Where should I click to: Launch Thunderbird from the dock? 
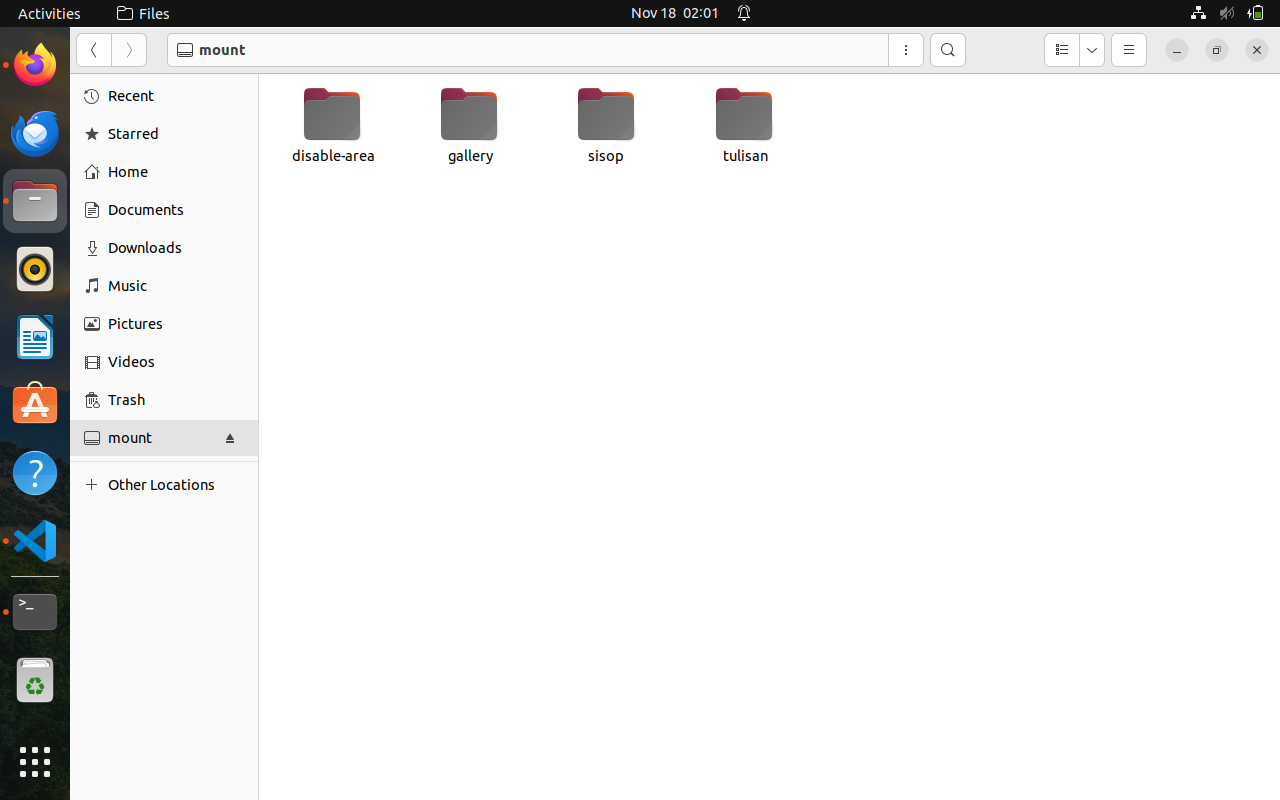point(35,133)
